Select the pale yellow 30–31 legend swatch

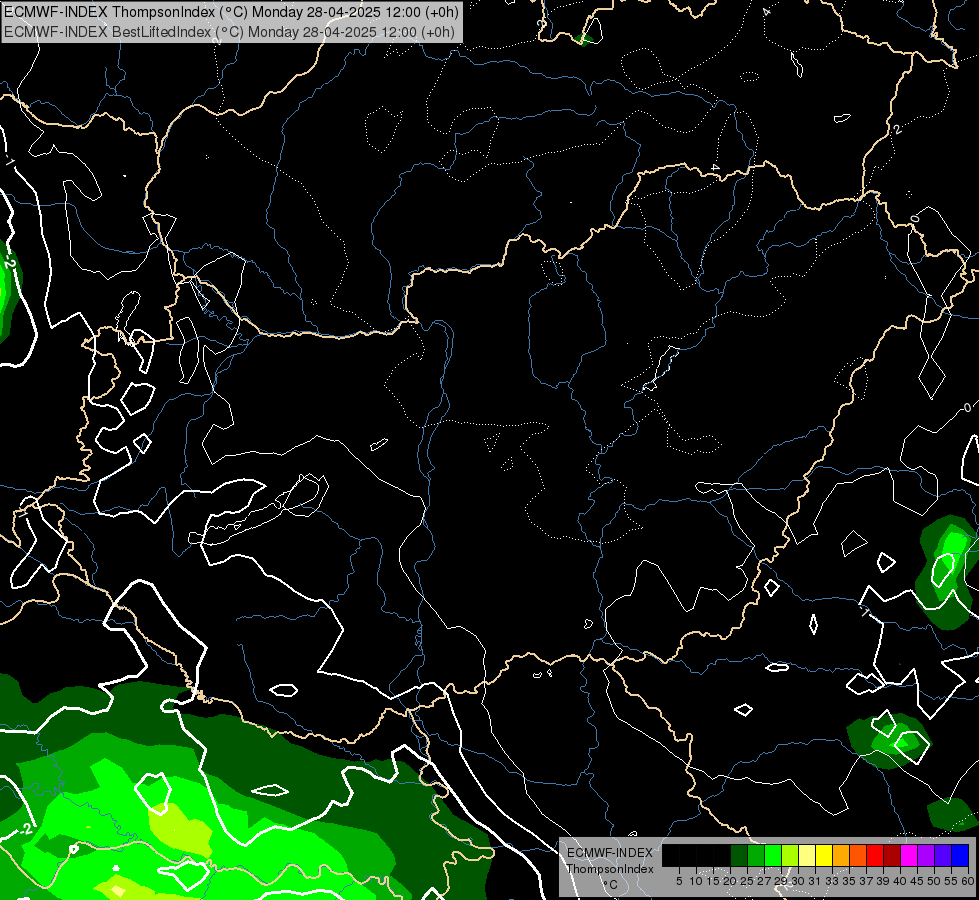tap(807, 855)
